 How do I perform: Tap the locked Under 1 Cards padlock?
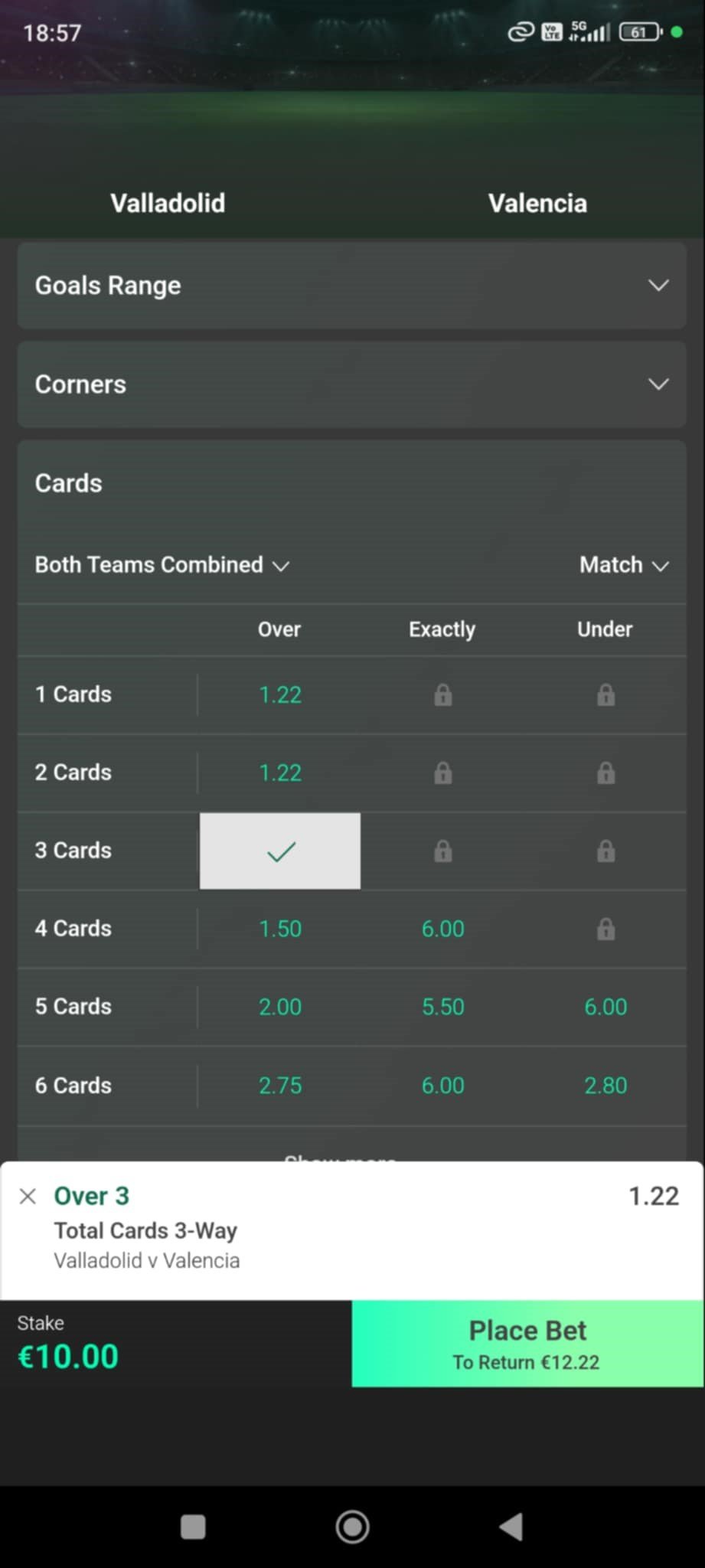click(605, 695)
